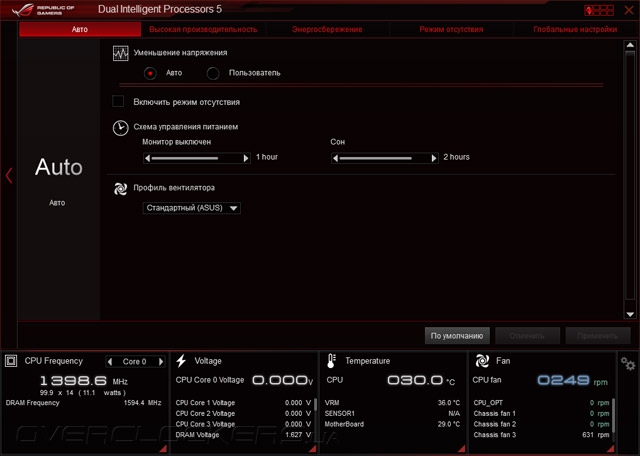Click the SENSOR1 temperature row
This screenshot has width=640, height=456.
[392, 414]
